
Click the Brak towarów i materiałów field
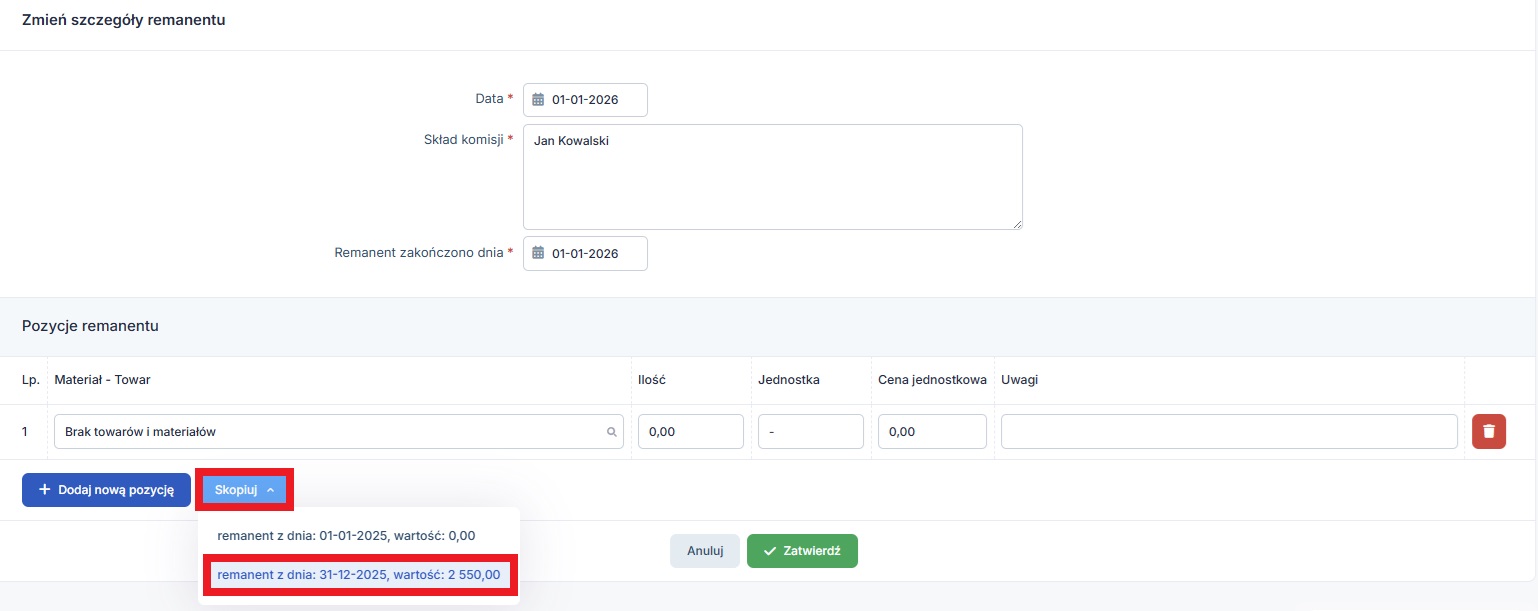point(330,433)
